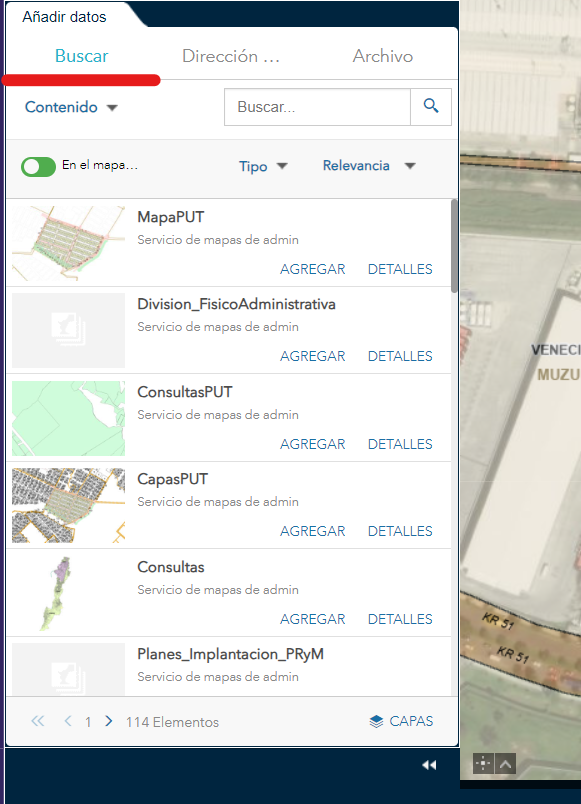Click map upward caret expand icon
This screenshot has height=804, width=581.
pyautogui.click(x=505, y=763)
